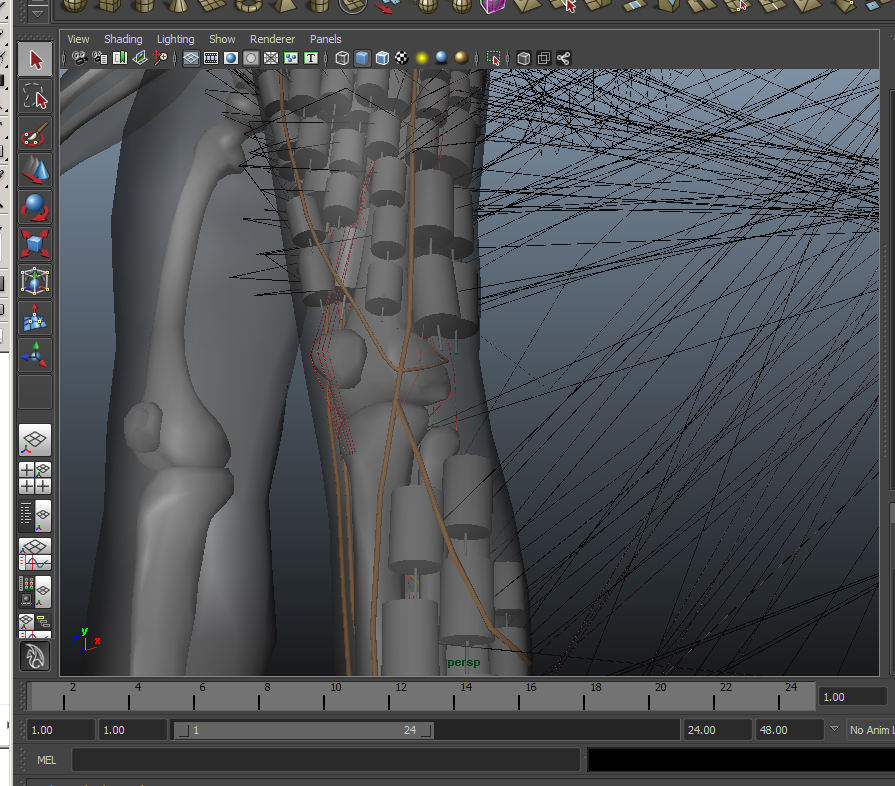
Task: Click the MEL script type button
Action: tap(46, 760)
